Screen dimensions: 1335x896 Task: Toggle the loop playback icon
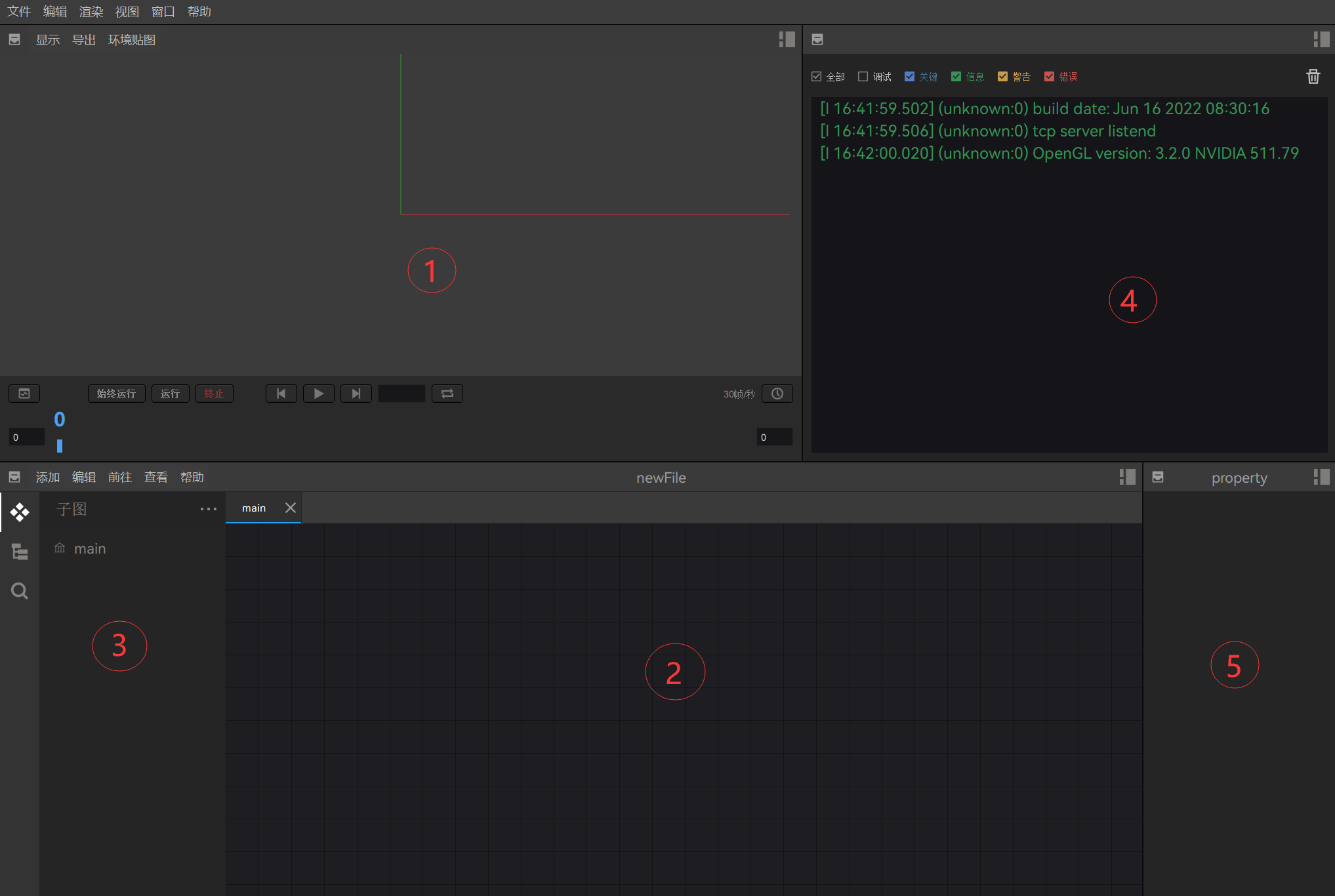447,394
